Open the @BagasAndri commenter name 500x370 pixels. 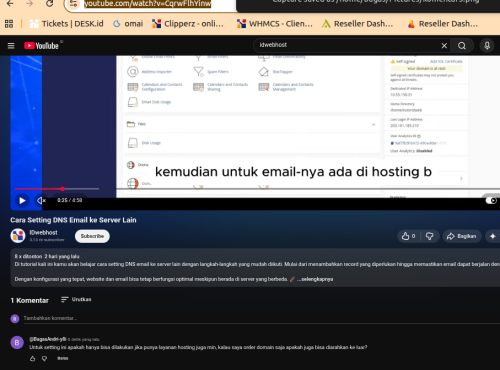(48, 339)
